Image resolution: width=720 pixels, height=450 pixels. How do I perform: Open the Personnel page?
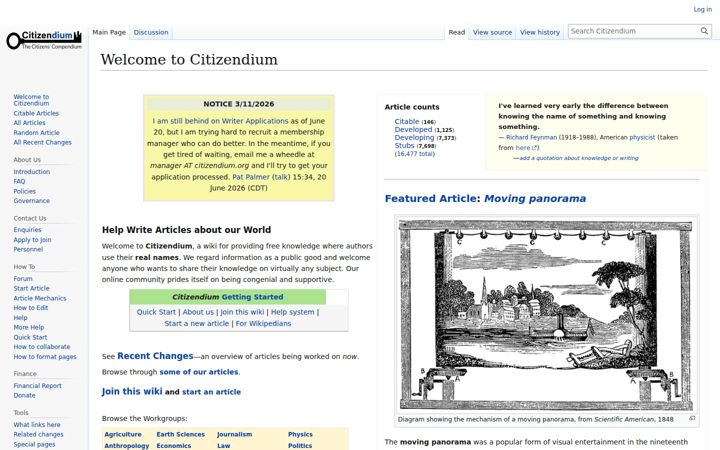click(x=28, y=249)
